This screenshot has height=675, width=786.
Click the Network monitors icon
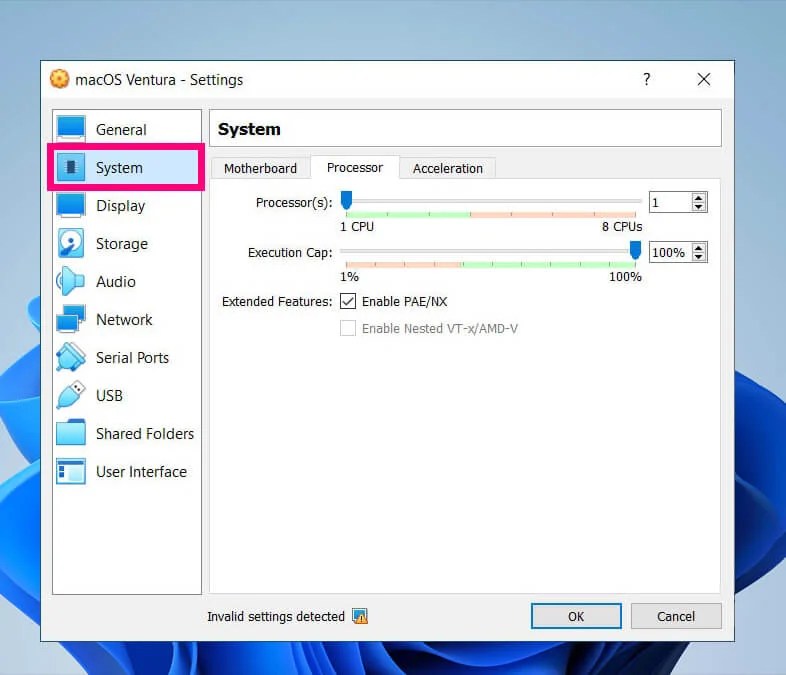(71, 319)
